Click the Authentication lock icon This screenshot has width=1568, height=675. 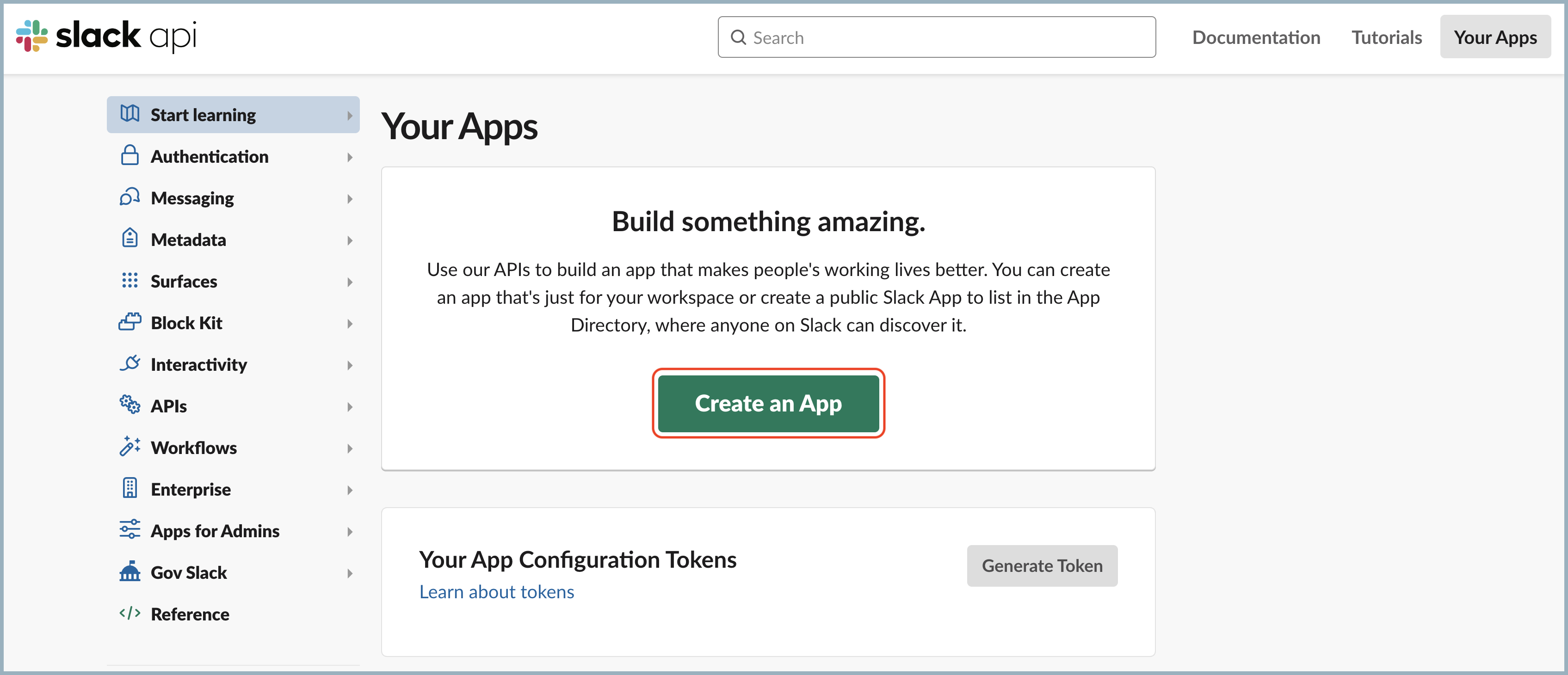pyautogui.click(x=130, y=156)
